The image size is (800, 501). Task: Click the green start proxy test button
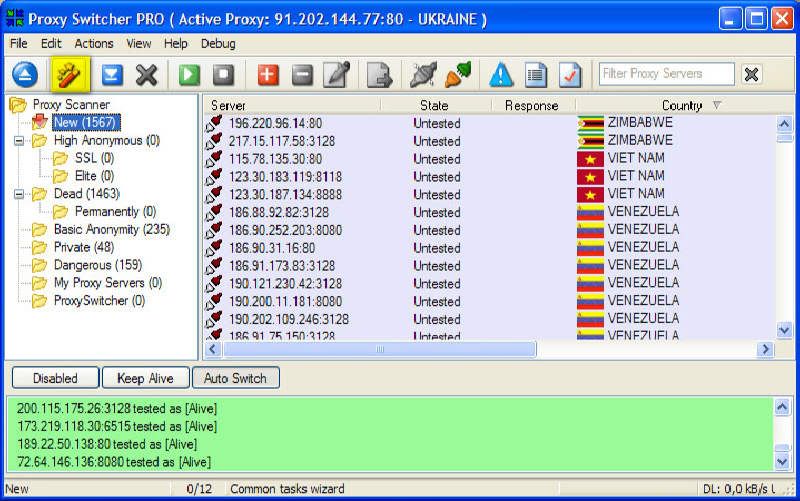[x=189, y=75]
